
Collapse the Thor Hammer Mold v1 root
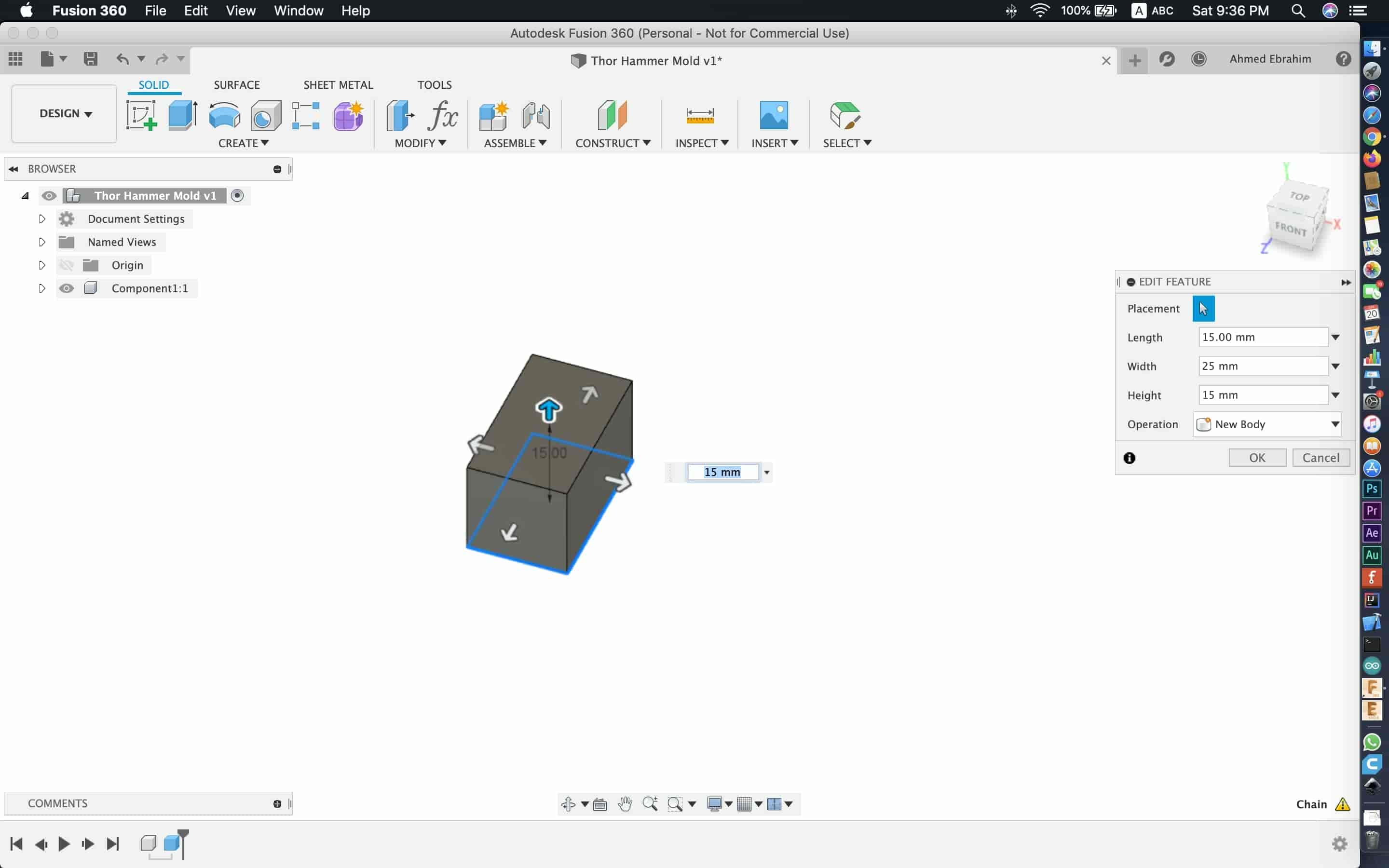click(25, 196)
